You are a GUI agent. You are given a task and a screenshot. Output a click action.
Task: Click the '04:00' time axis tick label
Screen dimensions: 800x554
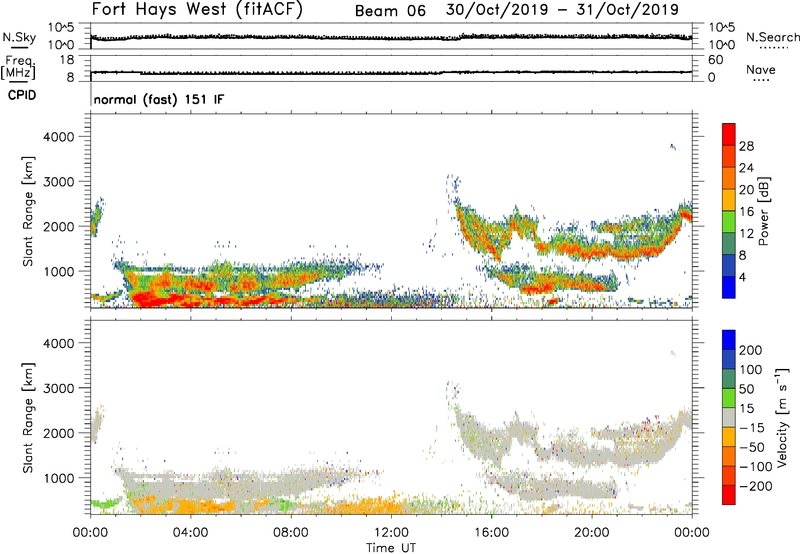(x=190, y=533)
